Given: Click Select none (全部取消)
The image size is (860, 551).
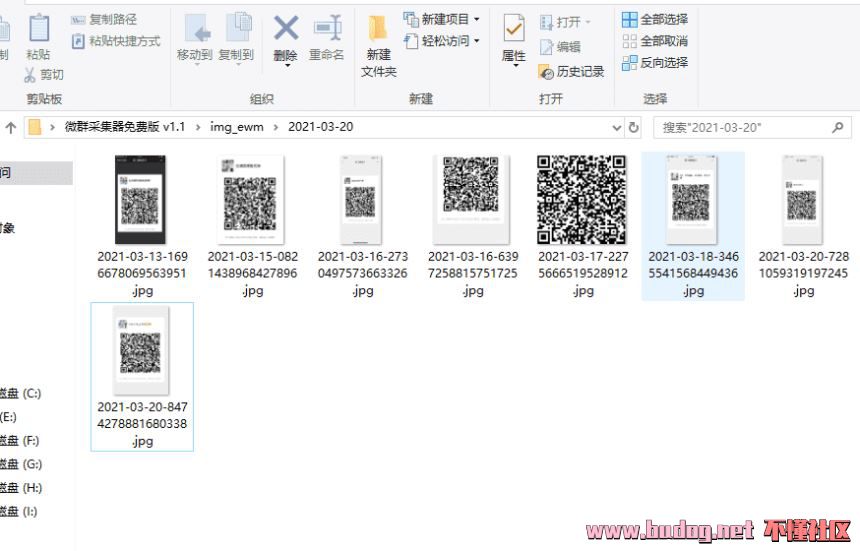Looking at the screenshot, I should point(655,41).
